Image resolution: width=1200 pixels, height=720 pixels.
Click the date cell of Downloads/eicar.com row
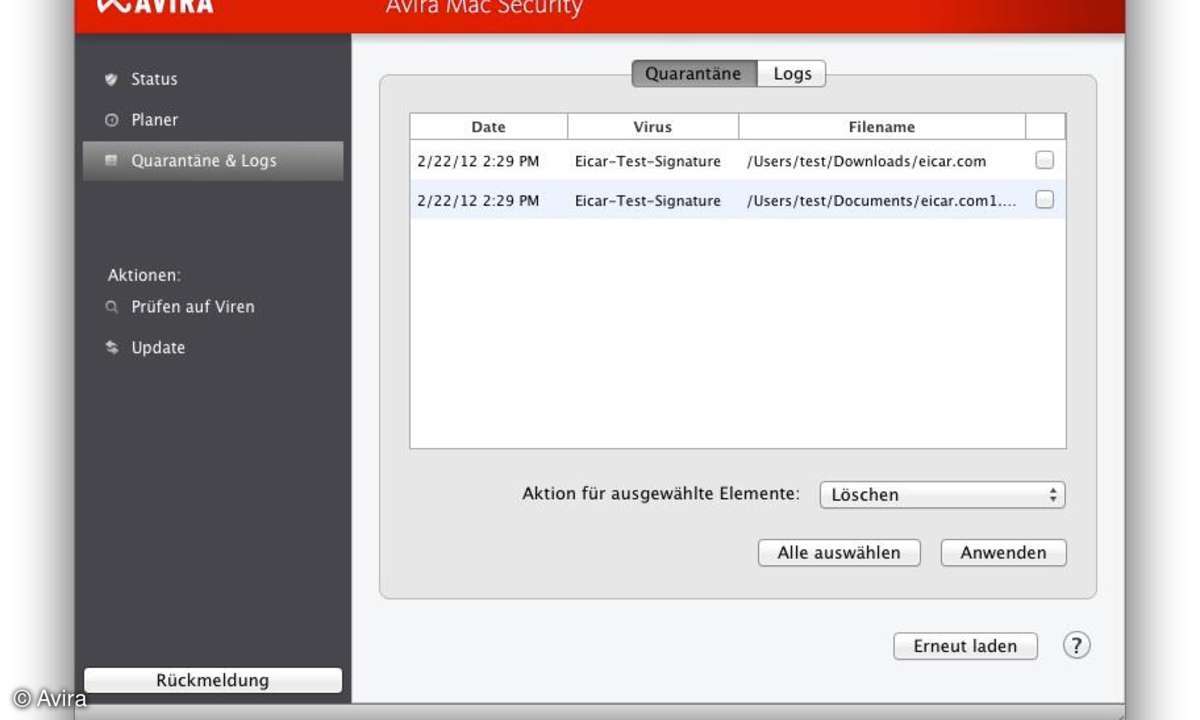[x=478, y=161]
